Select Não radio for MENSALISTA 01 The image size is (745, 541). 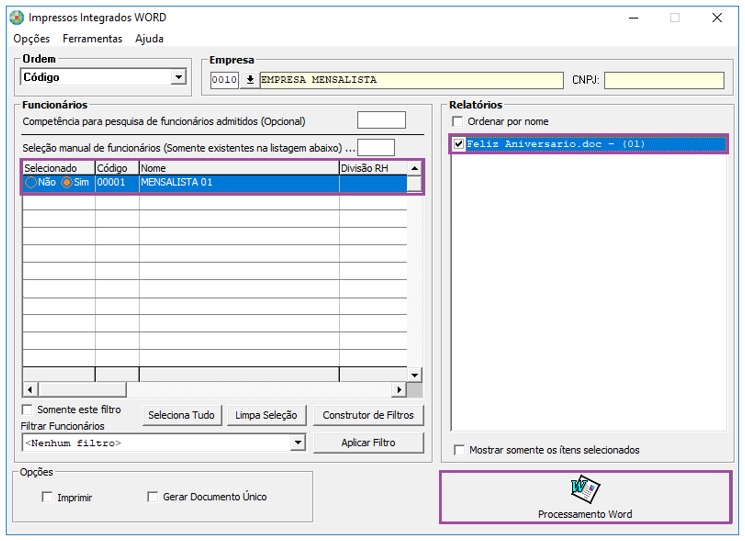point(31,182)
